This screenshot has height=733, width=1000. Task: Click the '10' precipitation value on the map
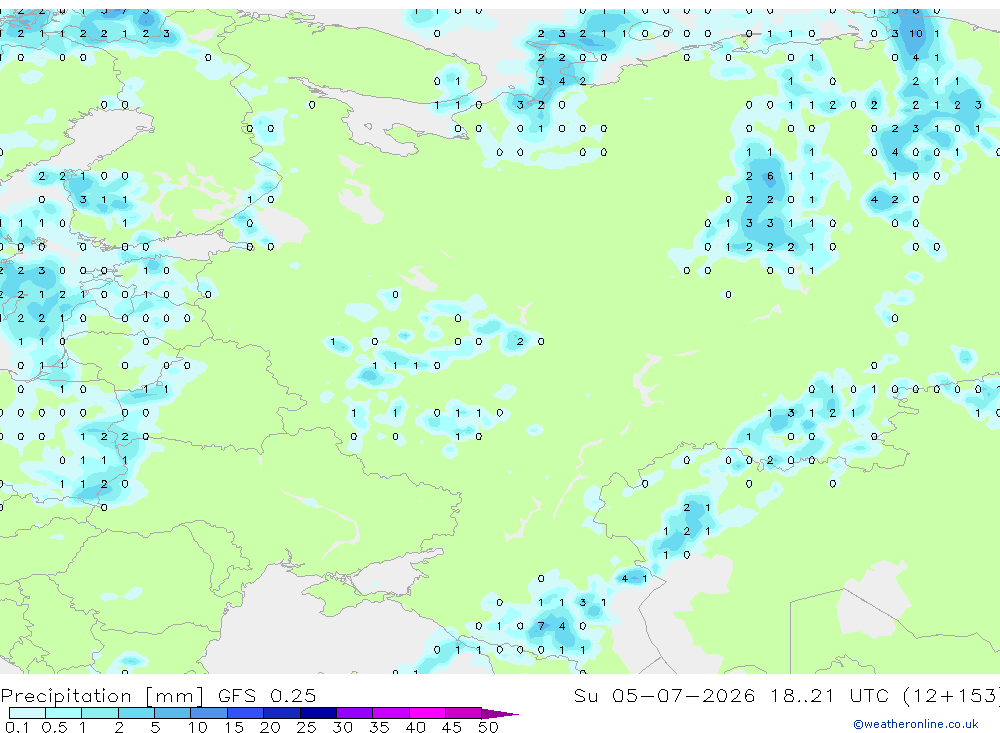point(916,33)
